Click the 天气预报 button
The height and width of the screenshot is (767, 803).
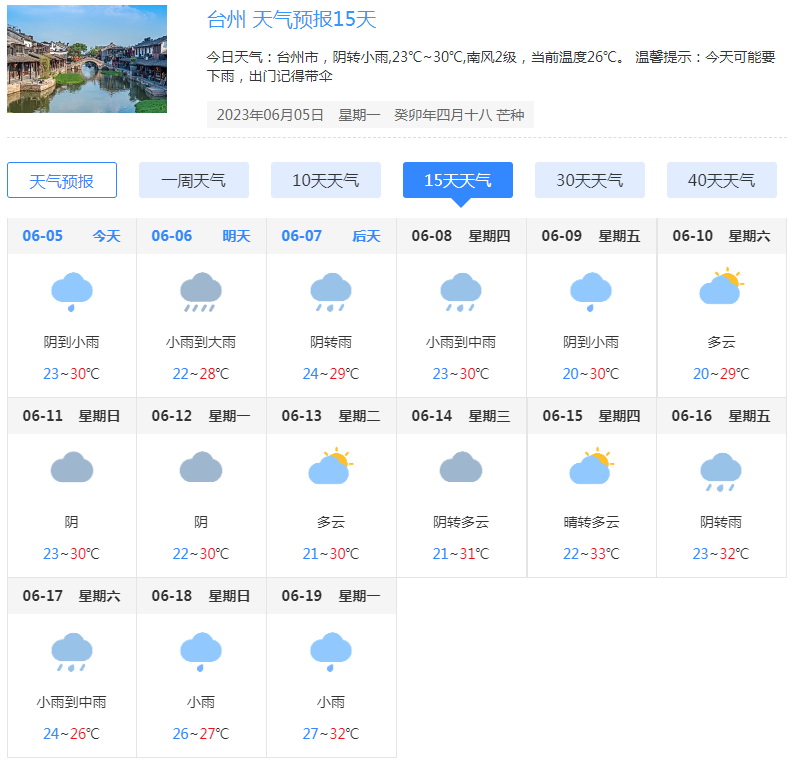62,180
